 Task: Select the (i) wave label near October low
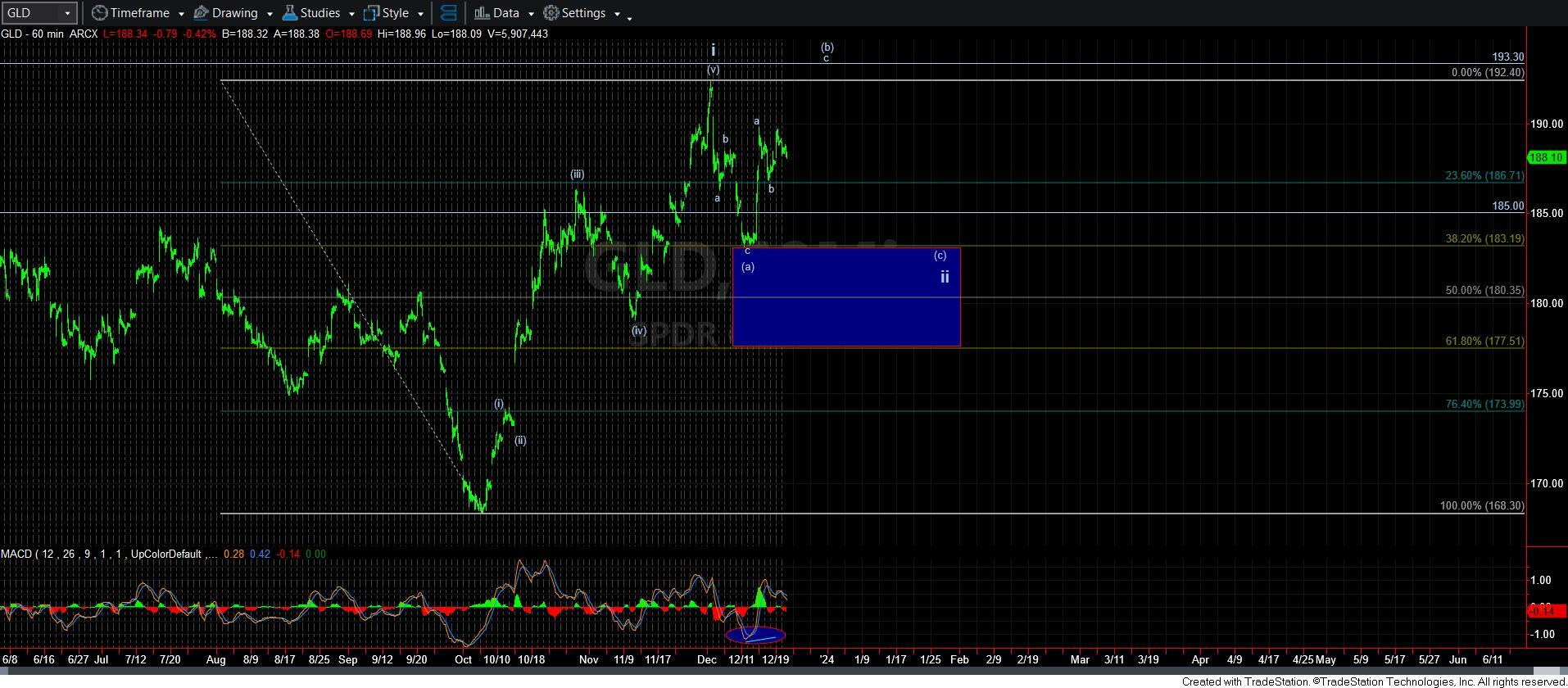(499, 404)
